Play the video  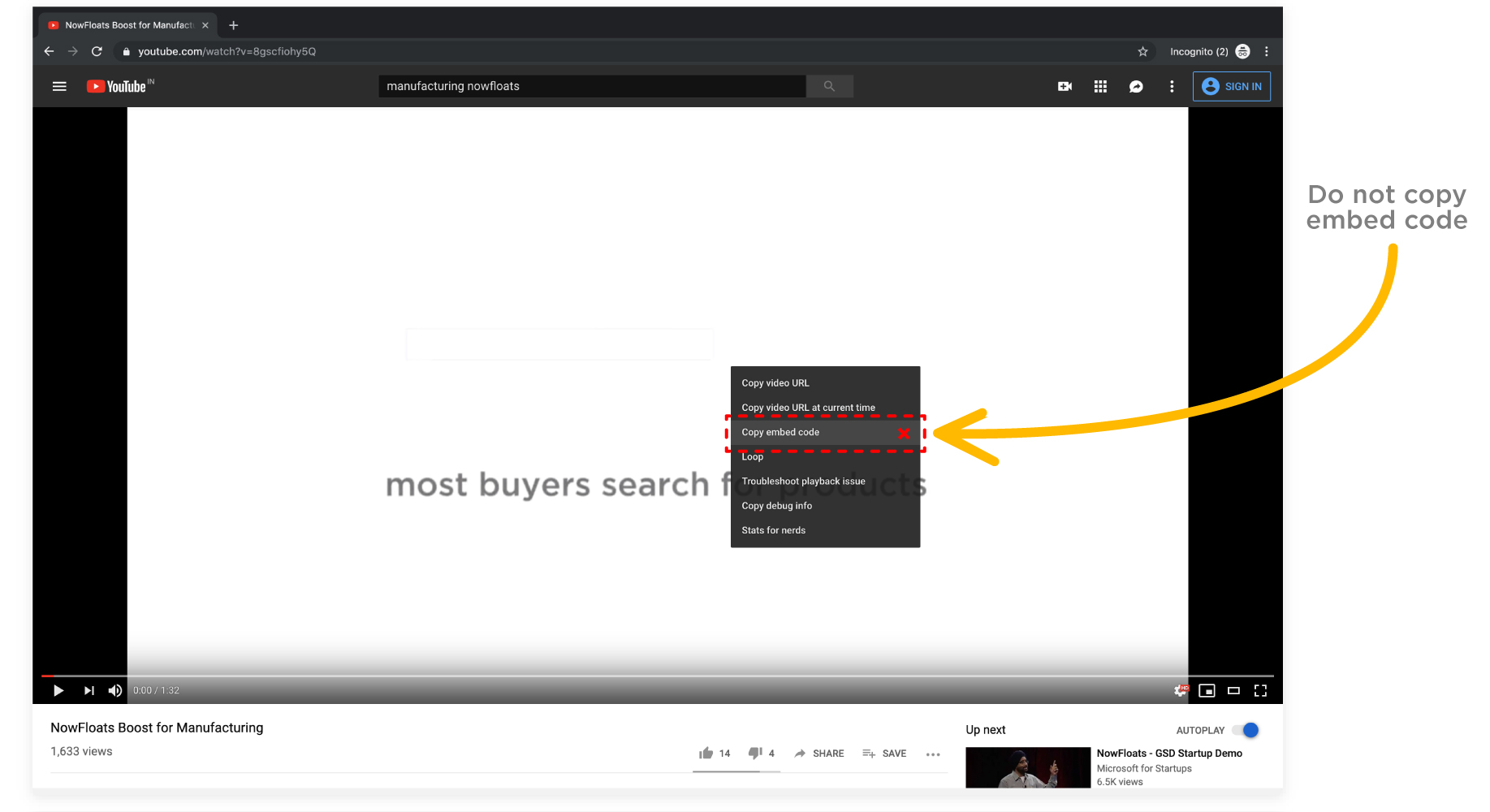[x=58, y=690]
